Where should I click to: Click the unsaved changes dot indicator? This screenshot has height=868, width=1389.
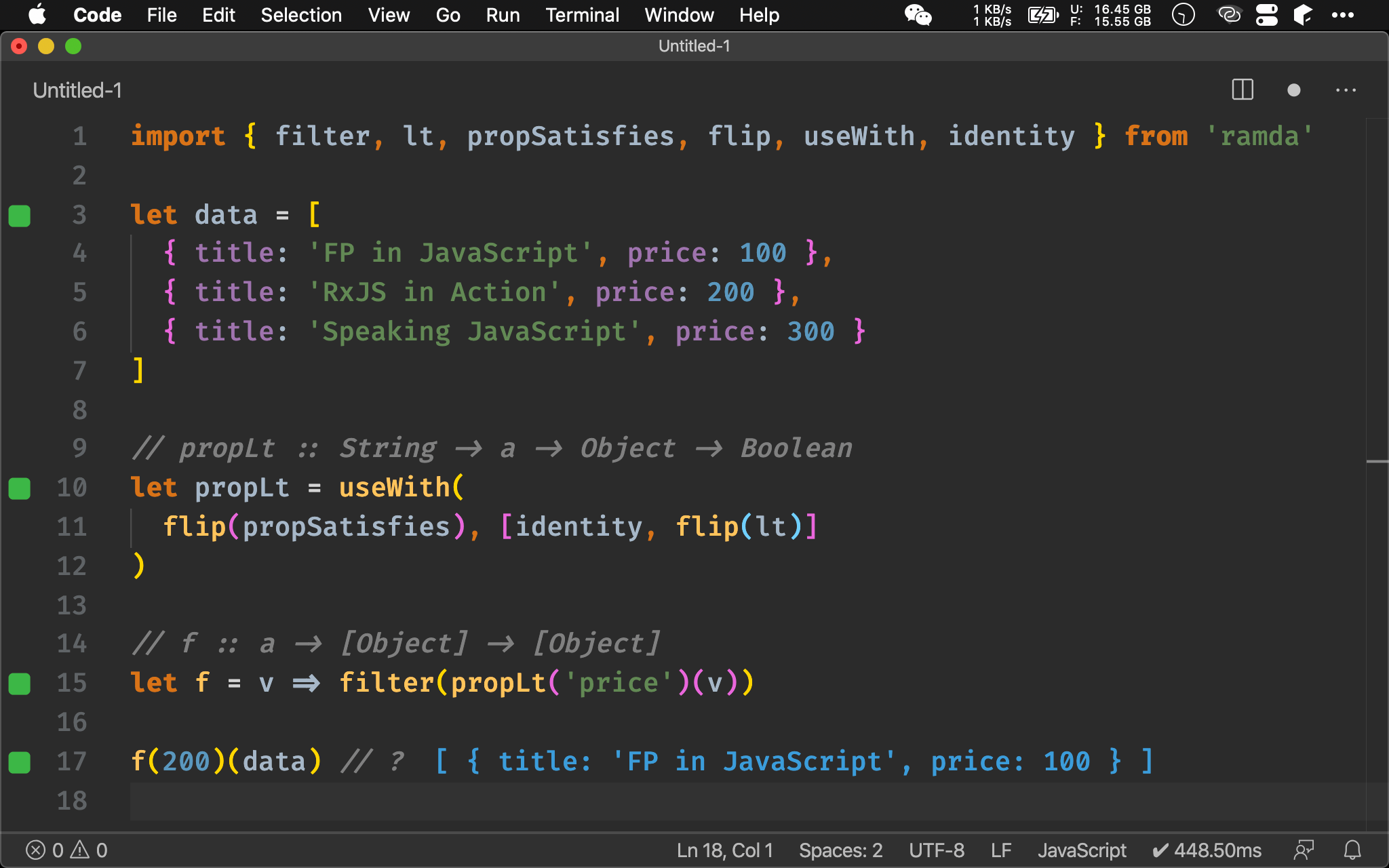pyautogui.click(x=1293, y=90)
